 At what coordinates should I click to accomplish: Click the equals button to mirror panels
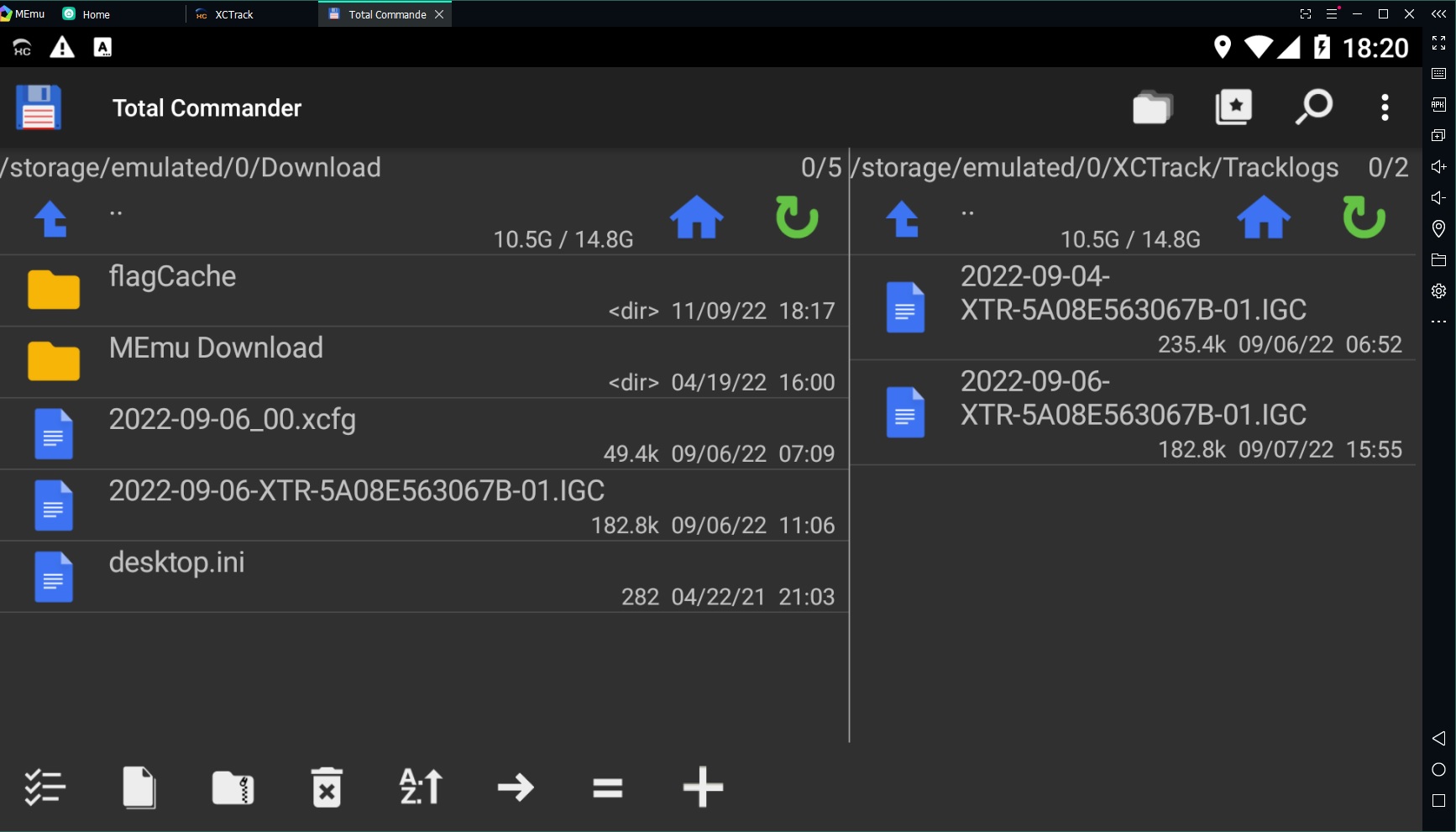click(x=606, y=787)
